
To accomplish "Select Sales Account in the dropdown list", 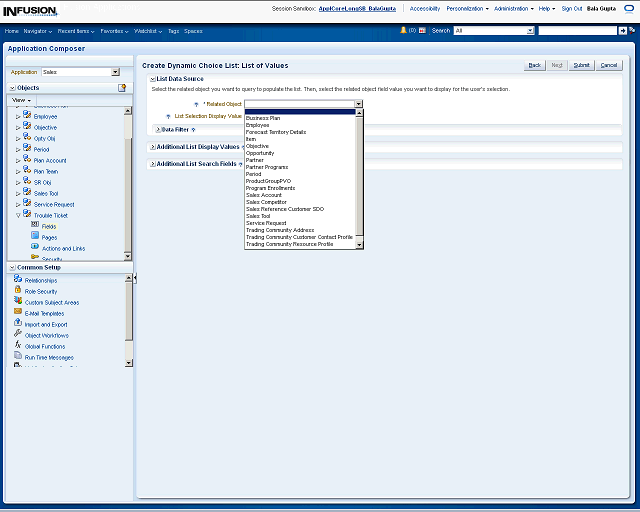I will (x=264, y=195).
